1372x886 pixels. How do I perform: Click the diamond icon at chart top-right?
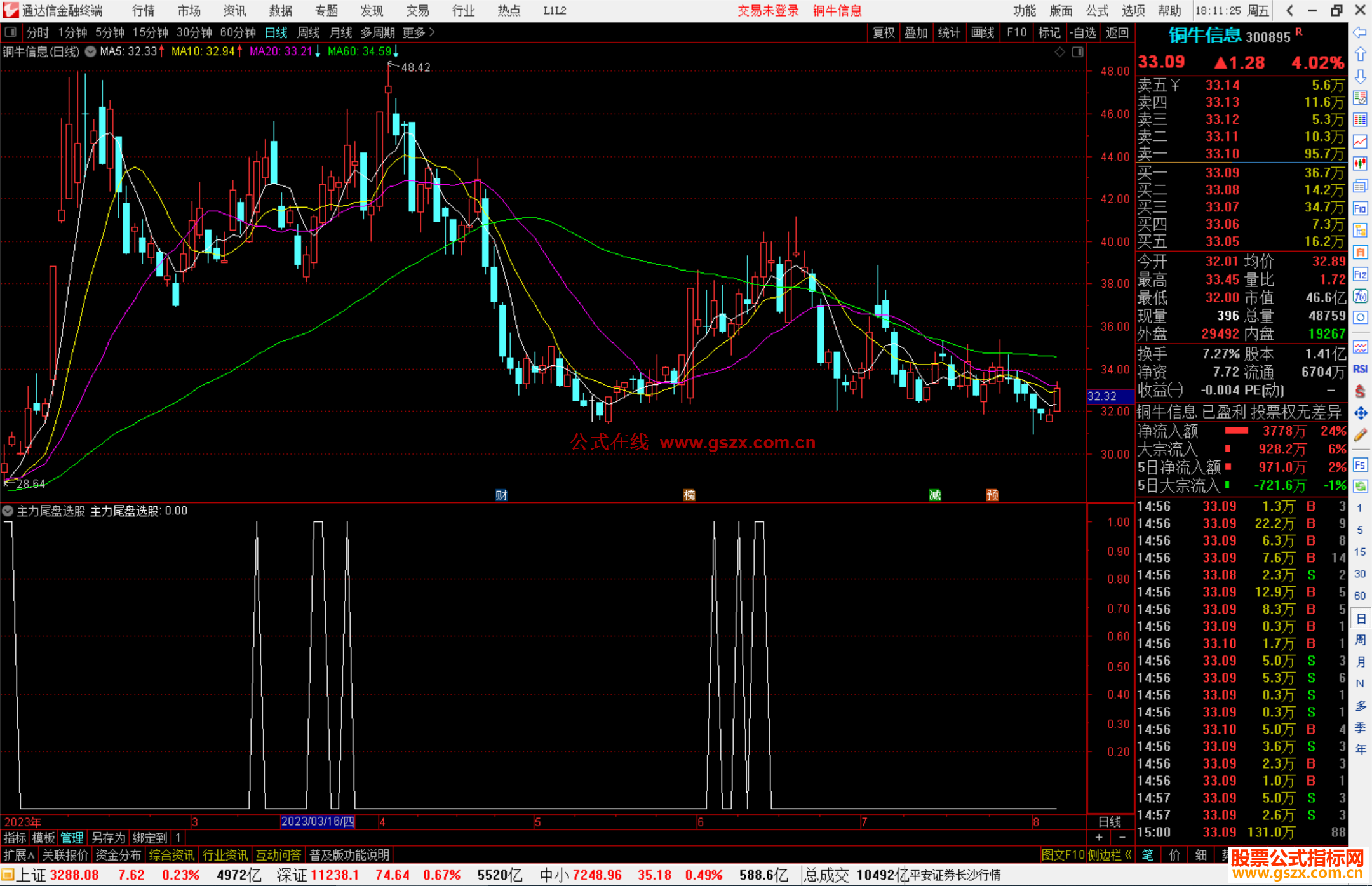click(x=1059, y=52)
